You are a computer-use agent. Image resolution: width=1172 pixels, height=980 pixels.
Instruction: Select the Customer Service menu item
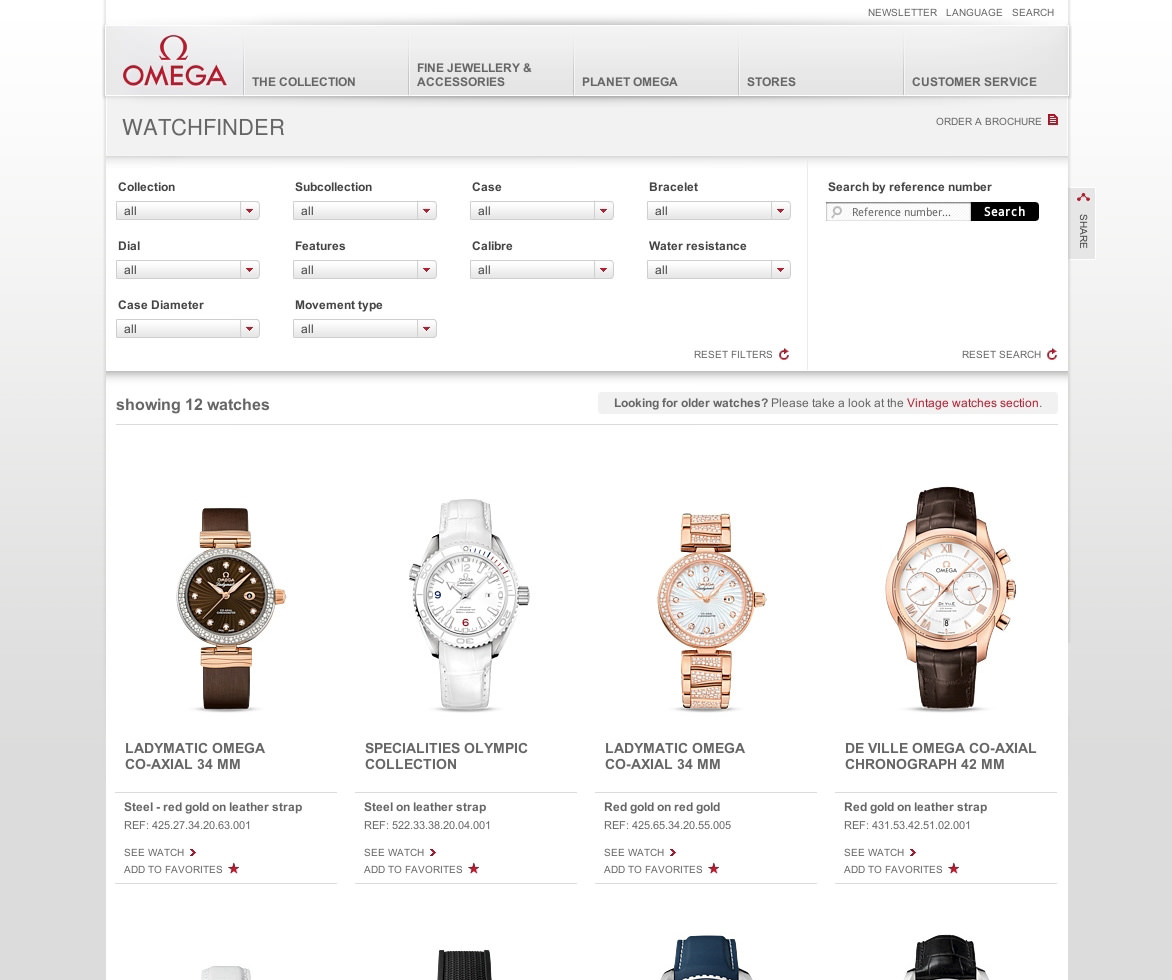point(974,81)
